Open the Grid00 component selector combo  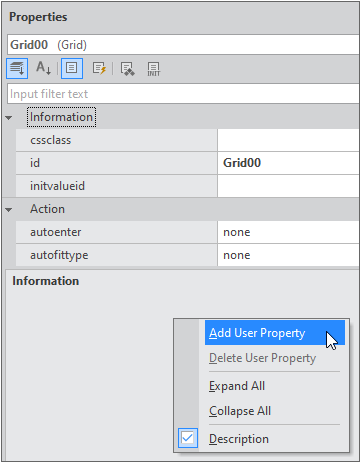[183, 45]
